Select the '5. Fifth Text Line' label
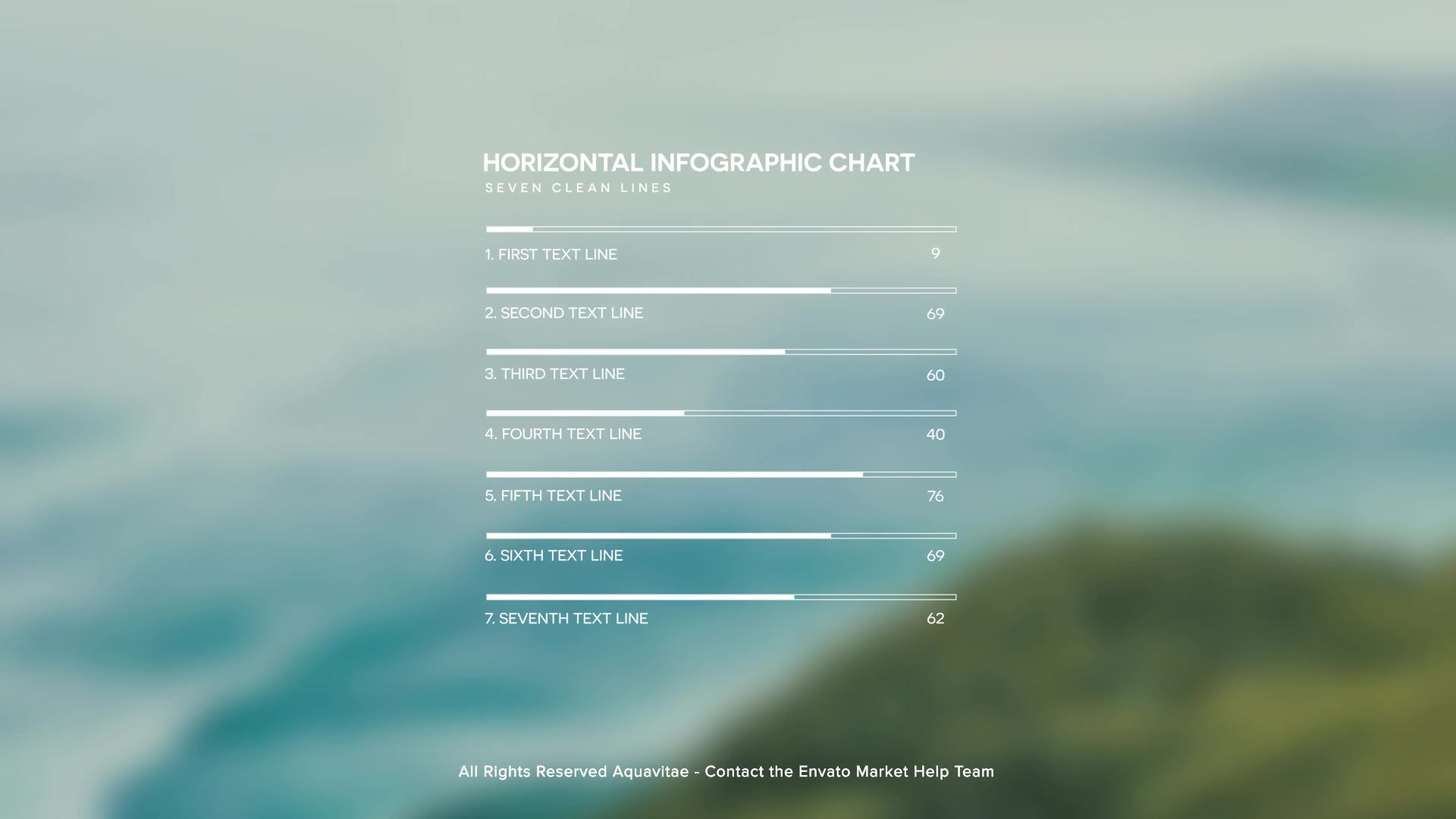 pyautogui.click(x=554, y=495)
